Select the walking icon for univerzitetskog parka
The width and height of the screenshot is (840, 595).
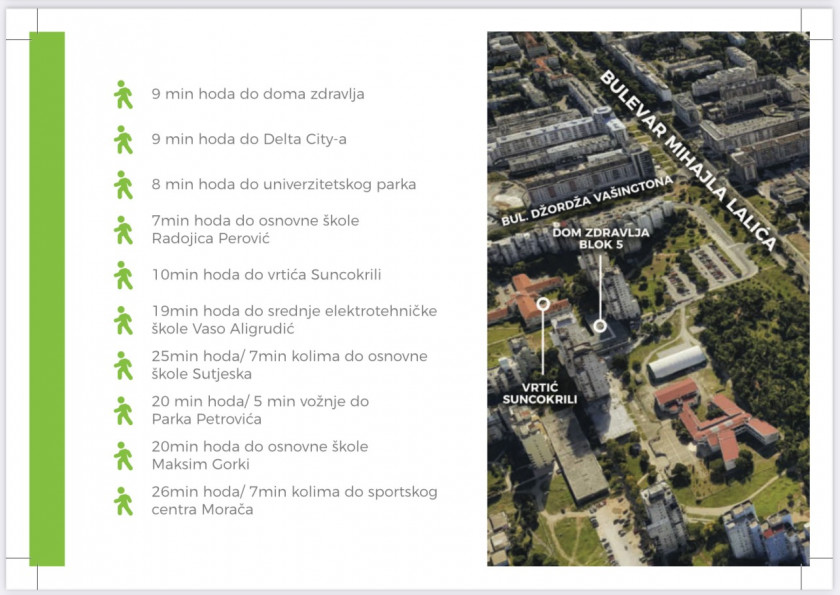pyautogui.click(x=123, y=185)
